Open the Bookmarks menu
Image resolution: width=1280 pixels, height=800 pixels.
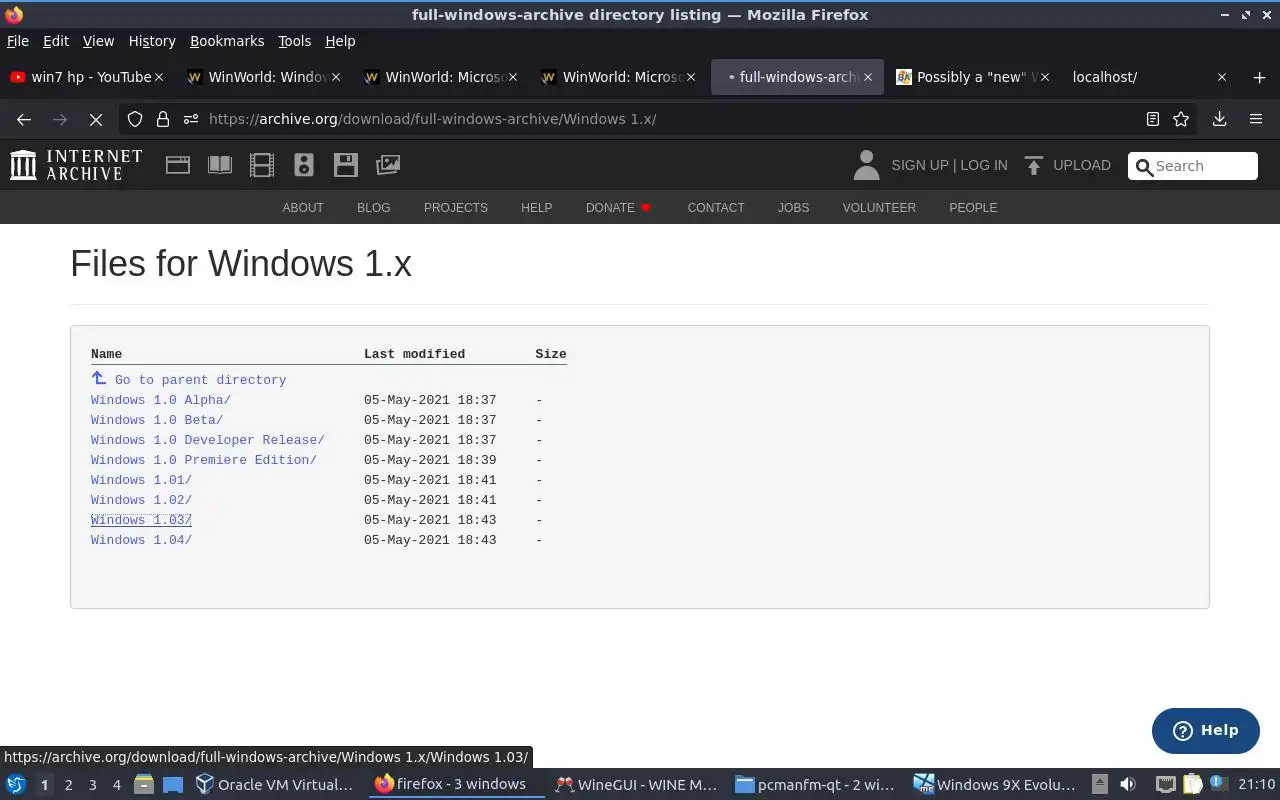click(x=227, y=41)
